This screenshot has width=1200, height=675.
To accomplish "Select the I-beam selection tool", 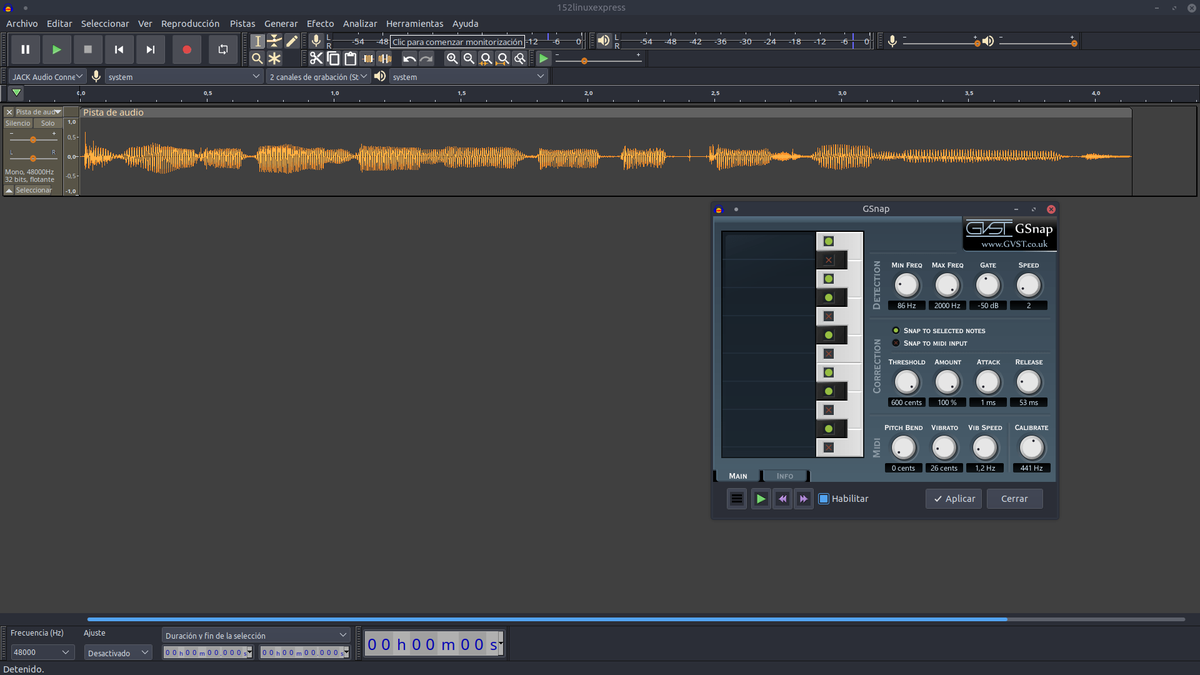I will point(257,41).
